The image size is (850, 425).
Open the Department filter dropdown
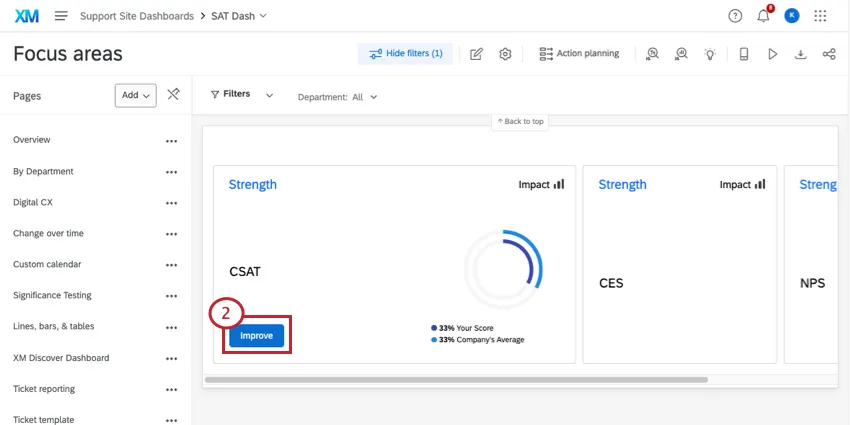338,97
